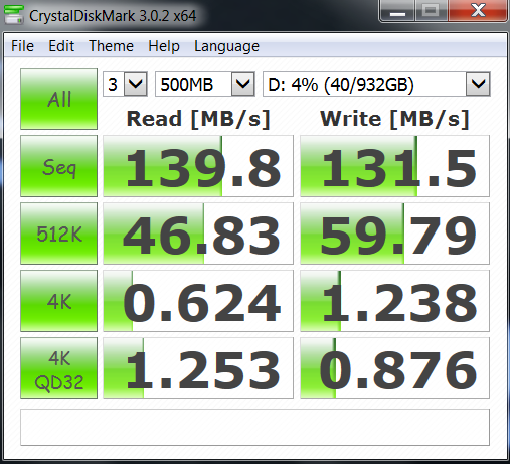Open the Edit menu

pyautogui.click(x=61, y=46)
